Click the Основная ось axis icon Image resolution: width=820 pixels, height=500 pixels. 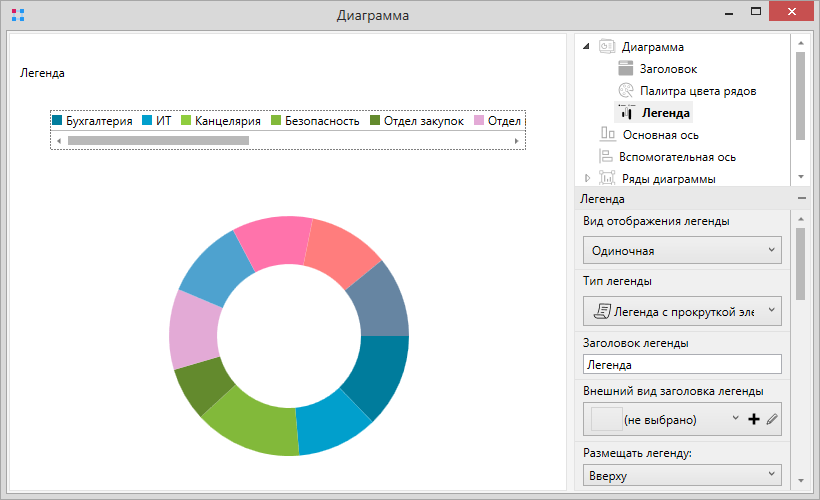click(607, 134)
